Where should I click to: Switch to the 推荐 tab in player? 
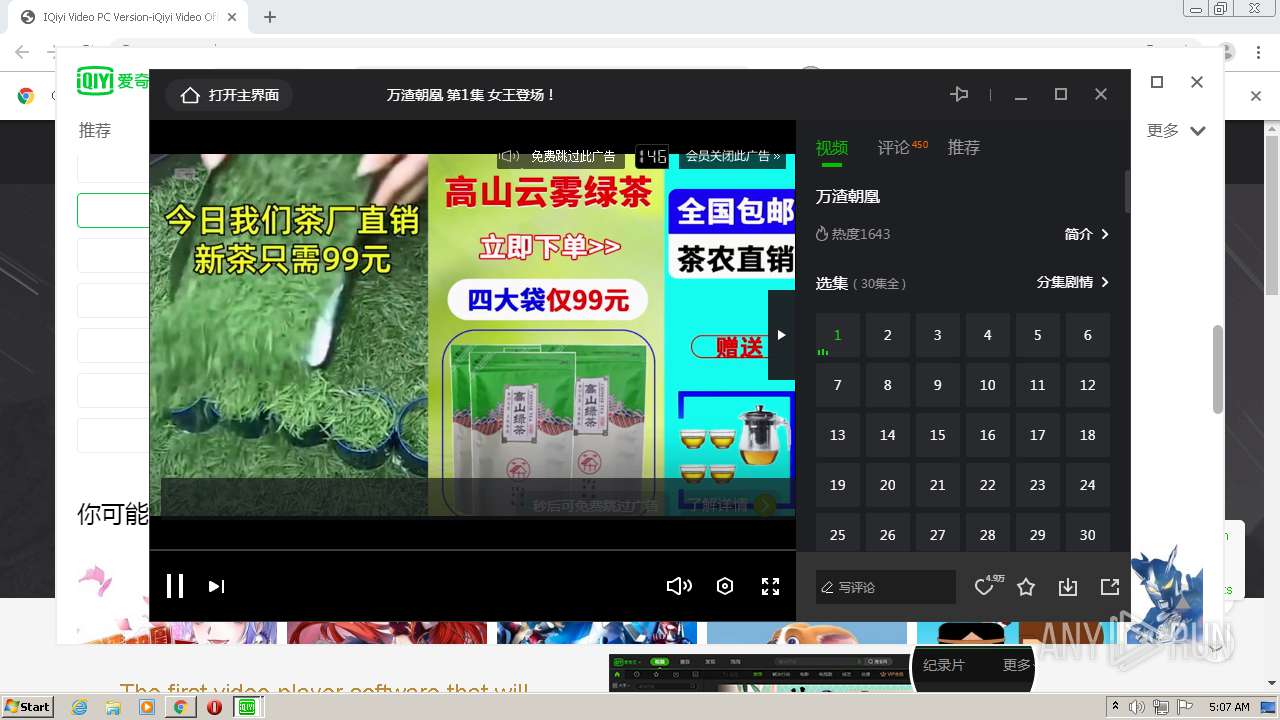tap(964, 148)
